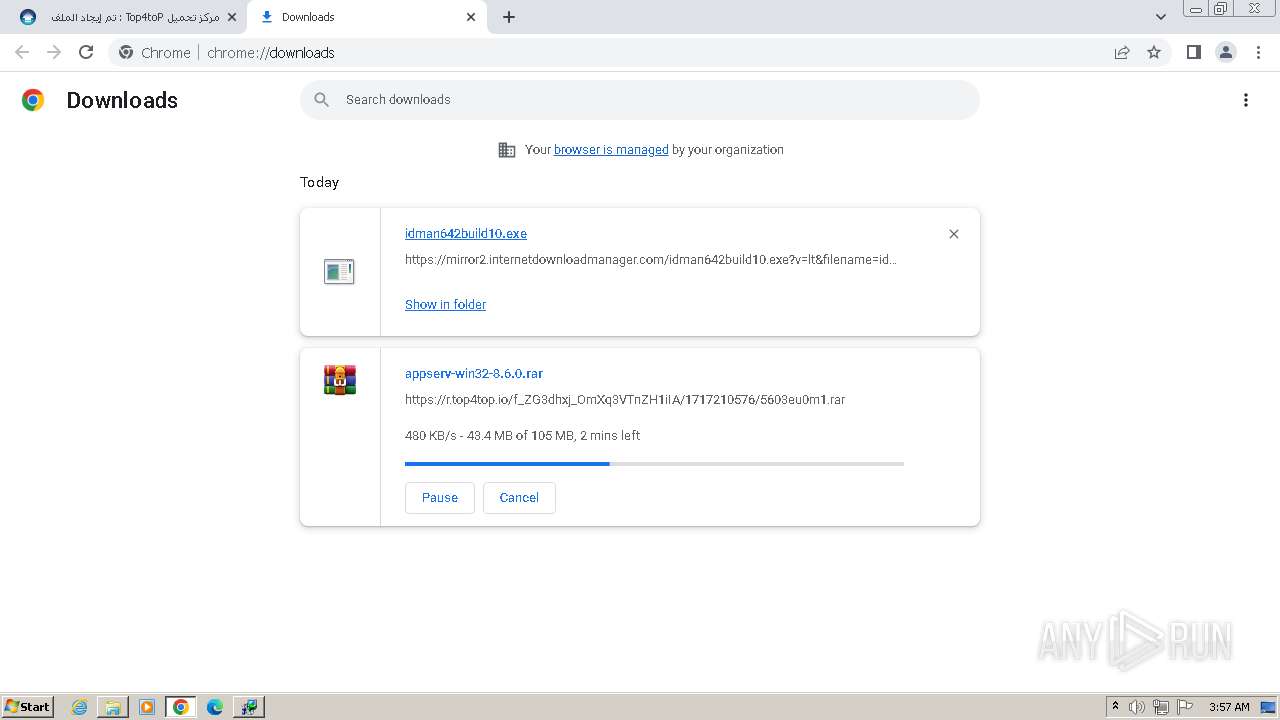Click the network tray icon

coord(1161,707)
